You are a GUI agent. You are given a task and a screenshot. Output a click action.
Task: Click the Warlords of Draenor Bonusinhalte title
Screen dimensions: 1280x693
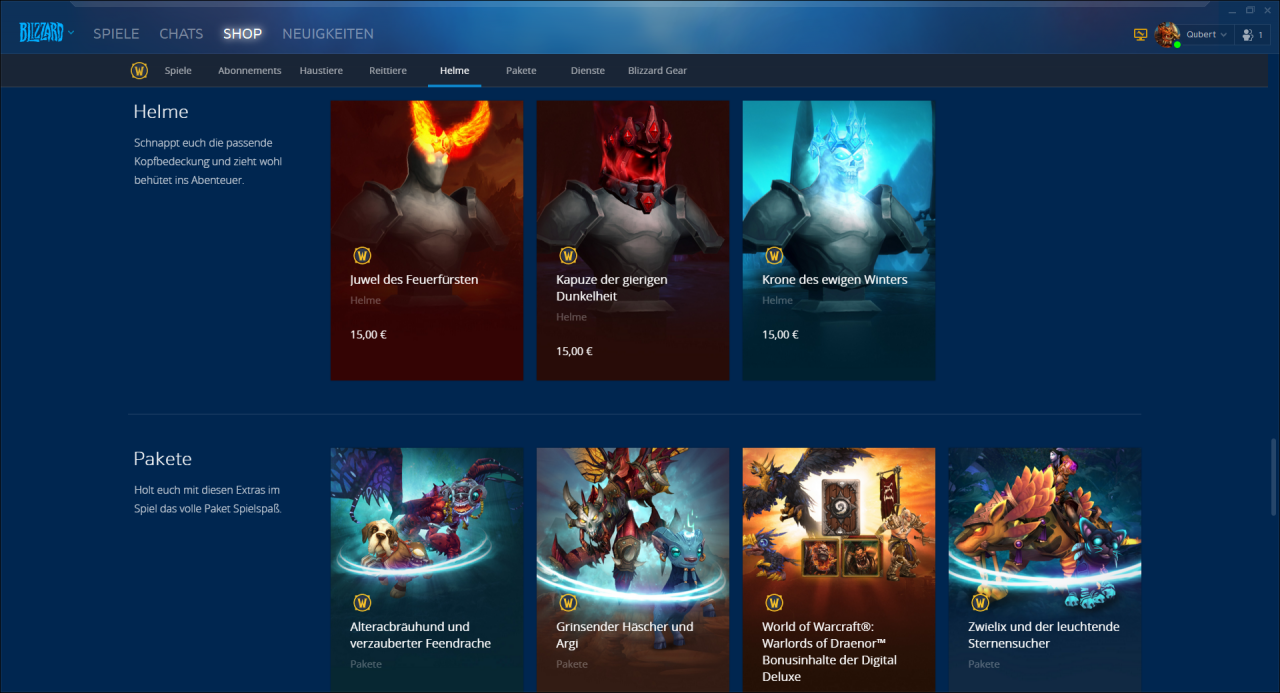(x=829, y=652)
